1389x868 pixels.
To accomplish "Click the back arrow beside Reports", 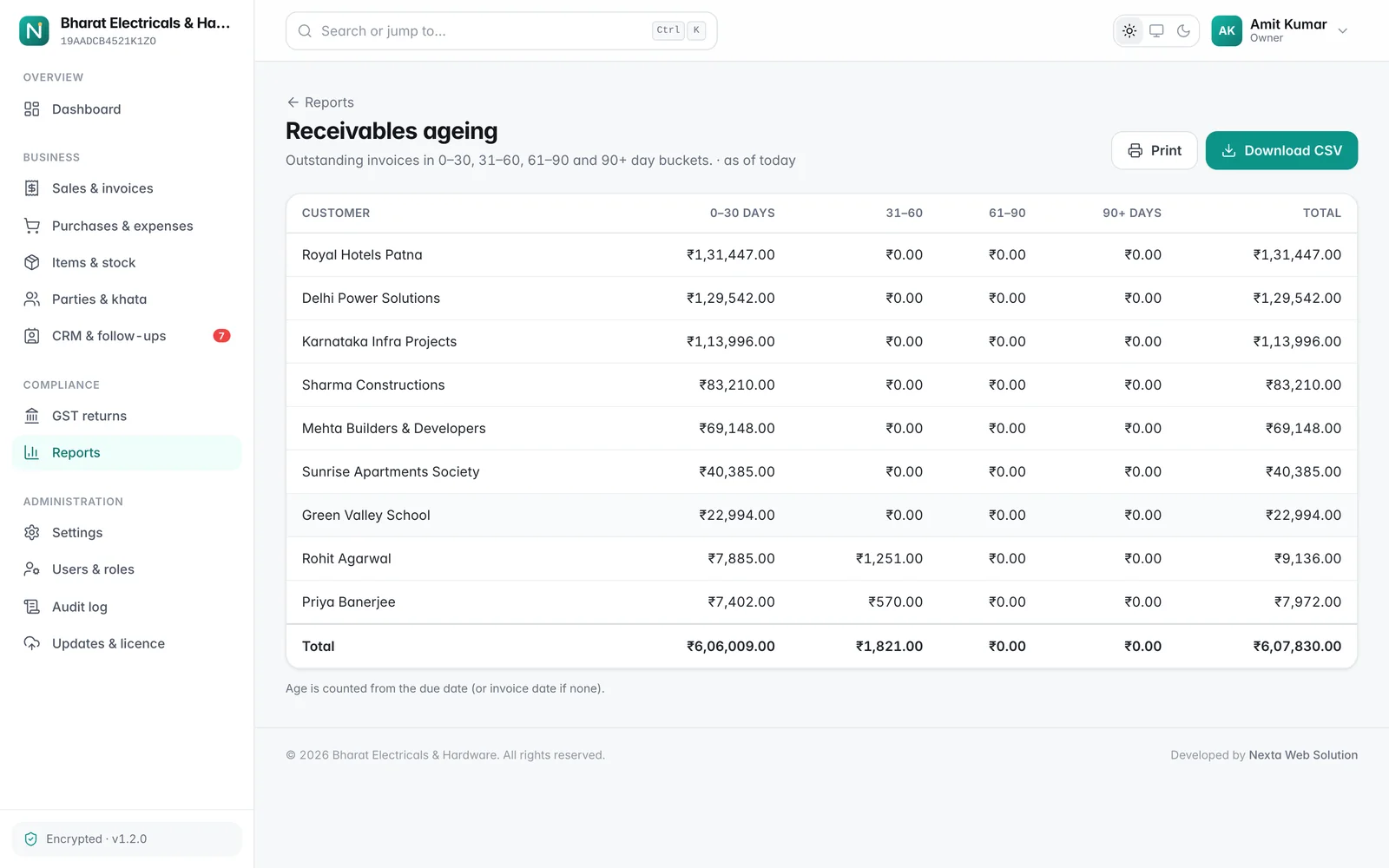I will tap(293, 102).
